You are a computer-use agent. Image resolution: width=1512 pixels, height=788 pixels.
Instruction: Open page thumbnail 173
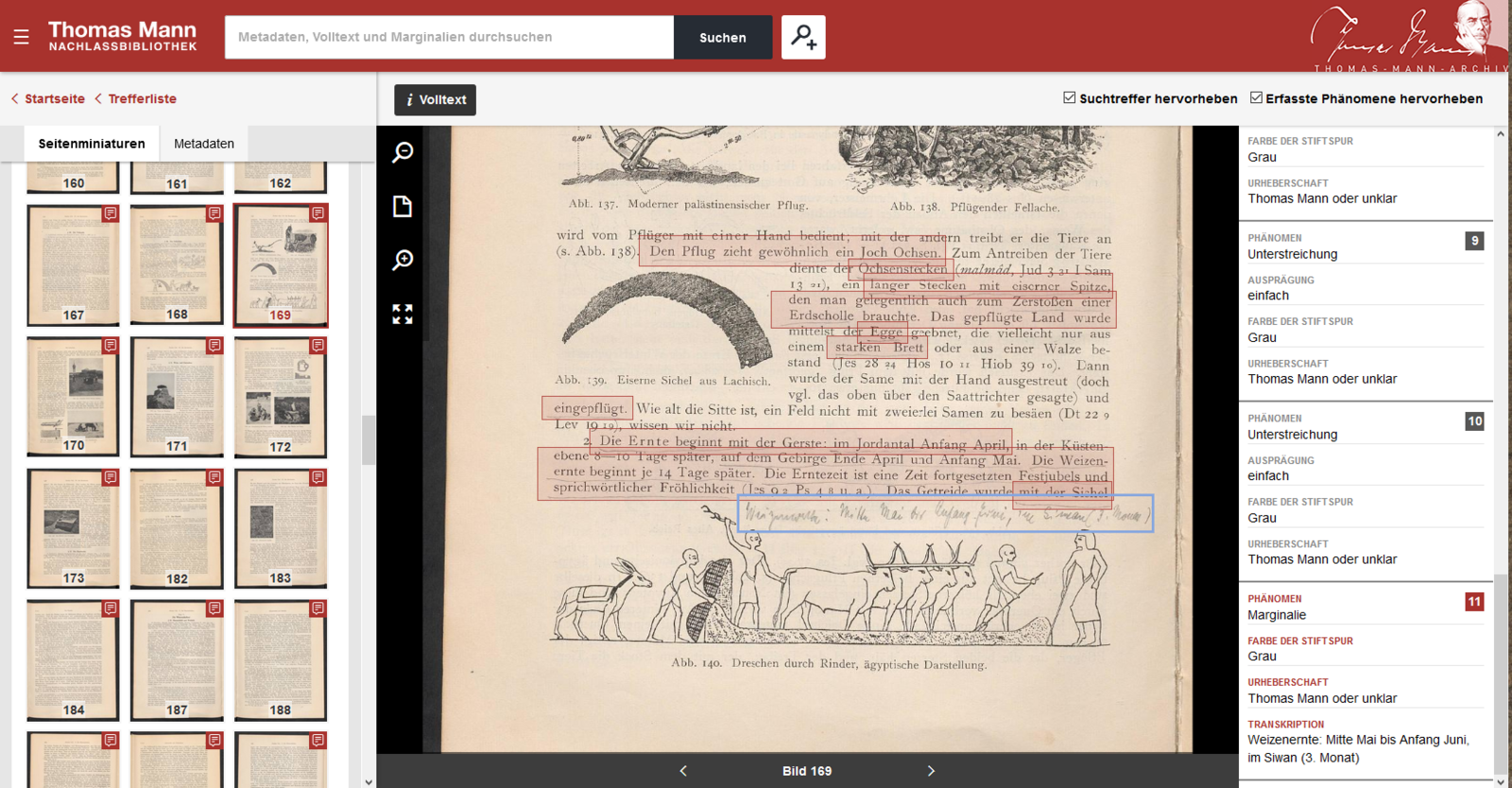[73, 529]
